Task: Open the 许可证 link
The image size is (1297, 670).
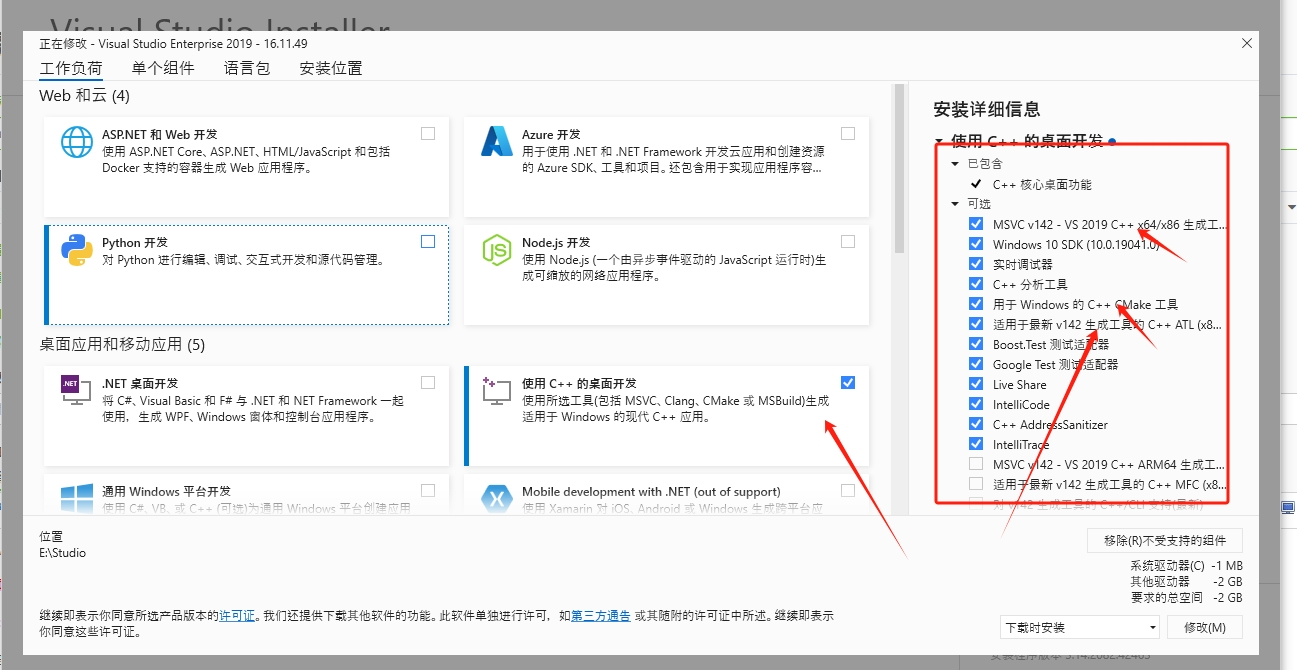Action: coord(237,616)
